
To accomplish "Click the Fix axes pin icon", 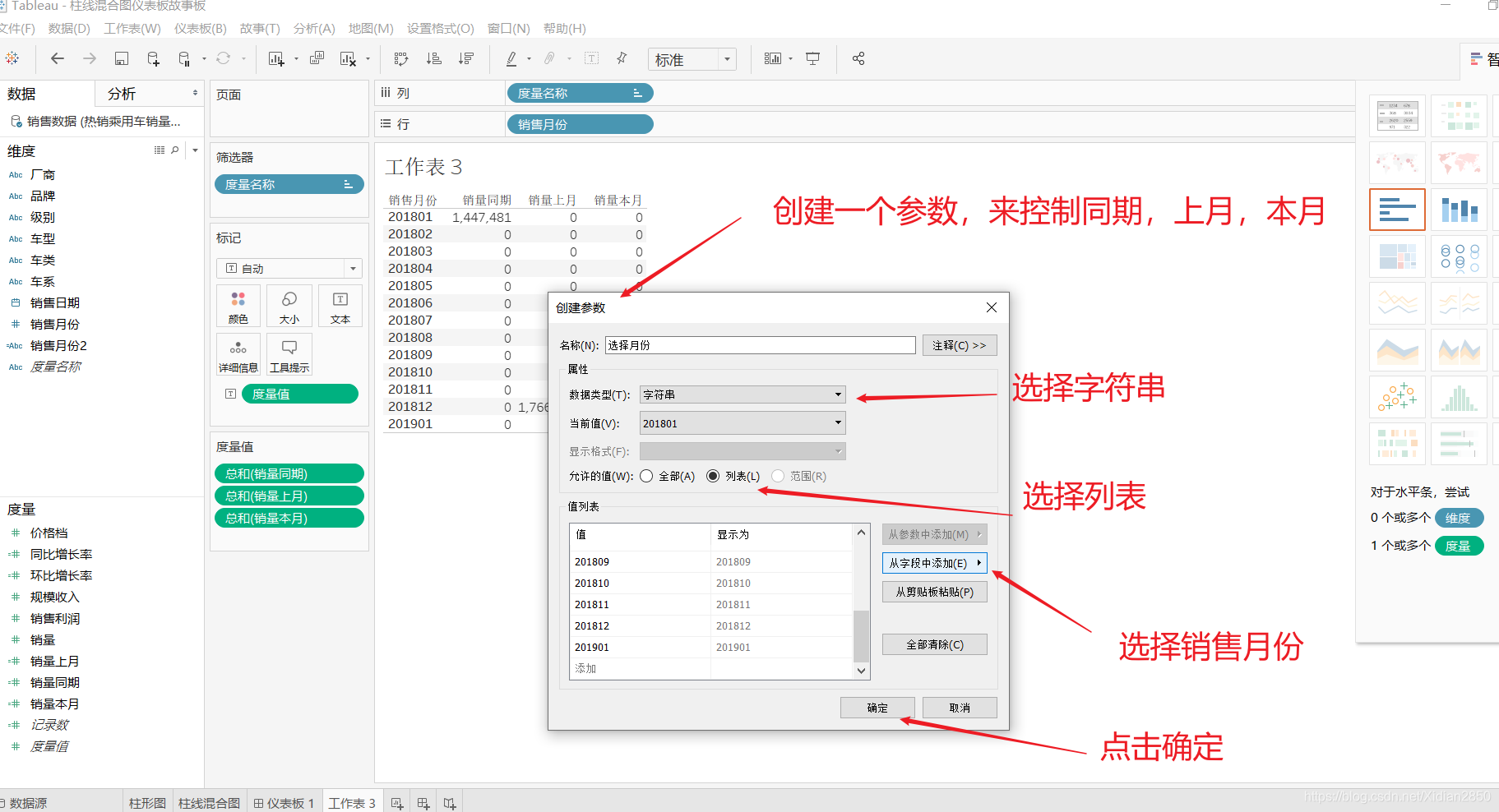I will 622,58.
